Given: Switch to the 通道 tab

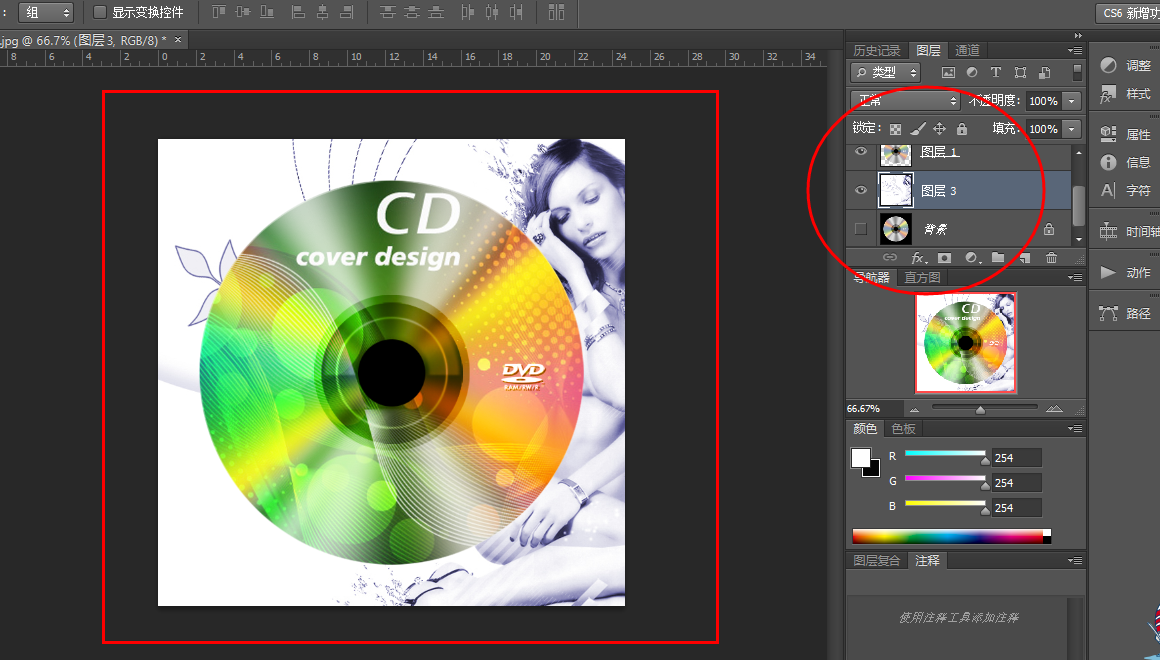Looking at the screenshot, I should (x=967, y=50).
